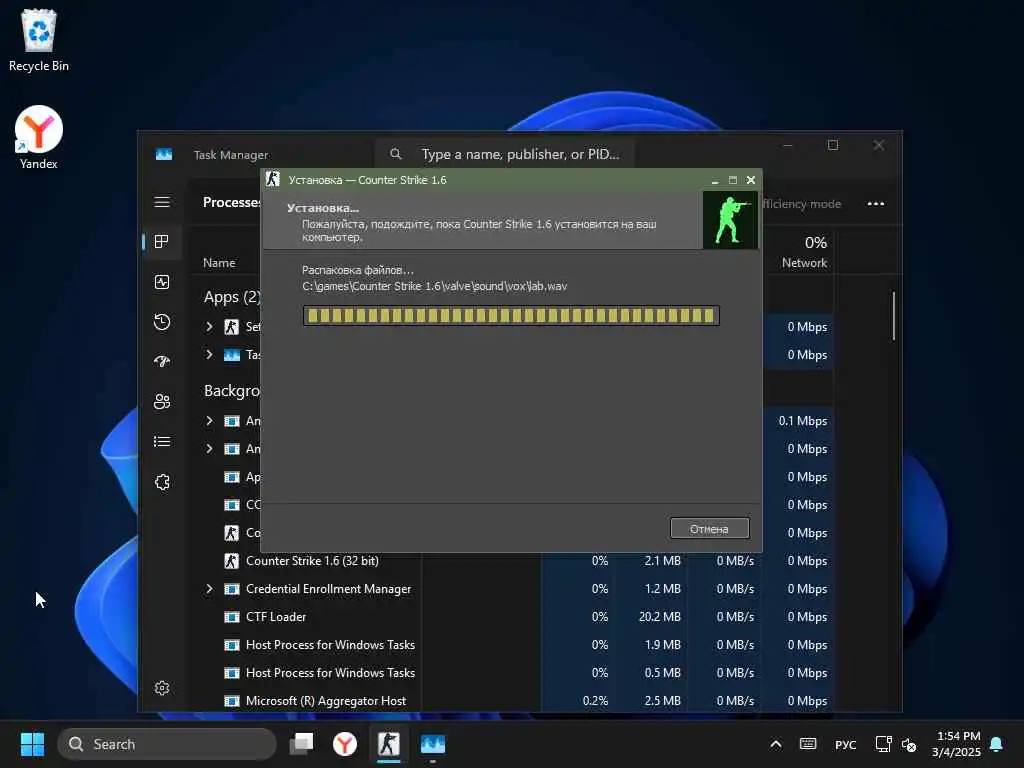Open the Windows Start menu
Screen dimensions: 1024x768
click(x=32, y=744)
